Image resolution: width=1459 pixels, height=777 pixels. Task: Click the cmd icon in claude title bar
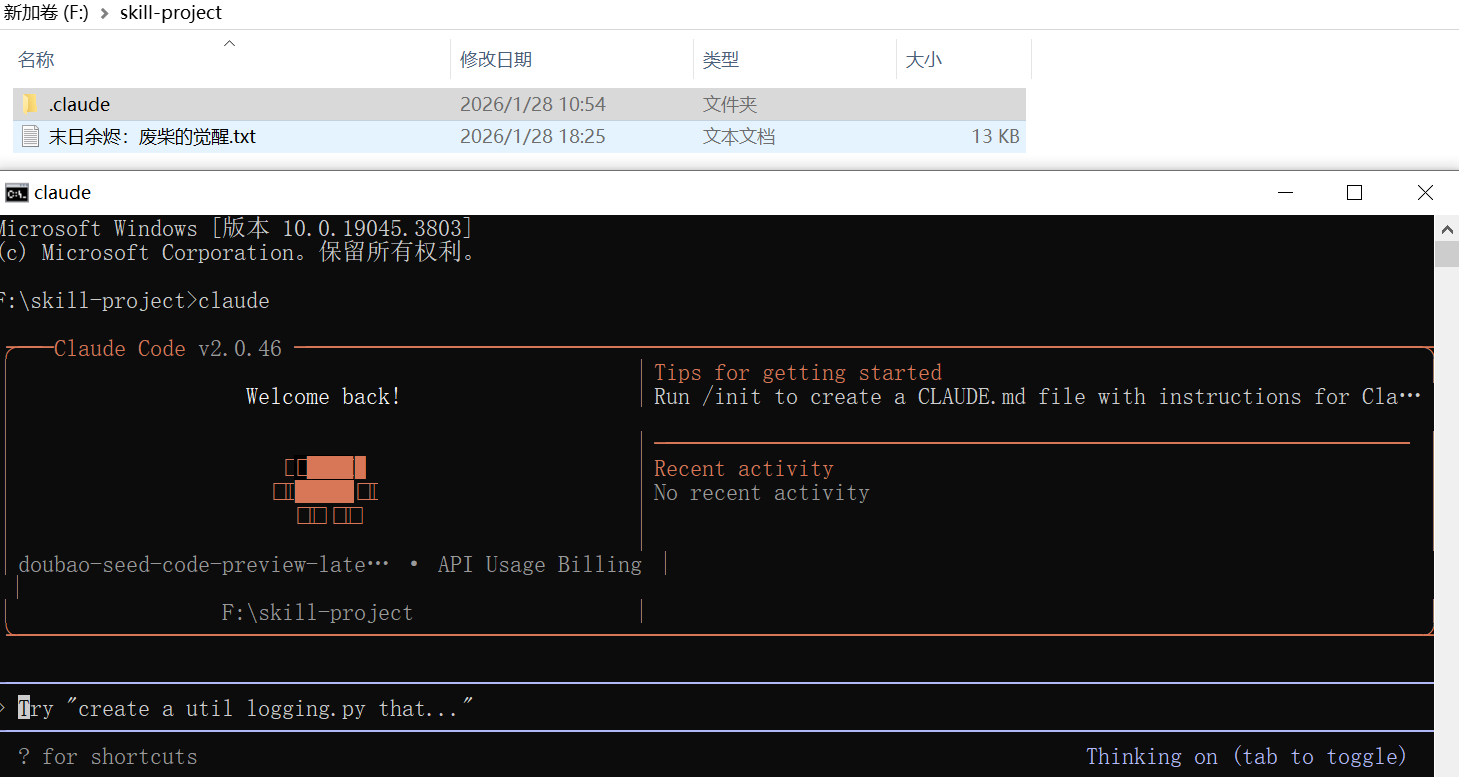[x=16, y=193]
